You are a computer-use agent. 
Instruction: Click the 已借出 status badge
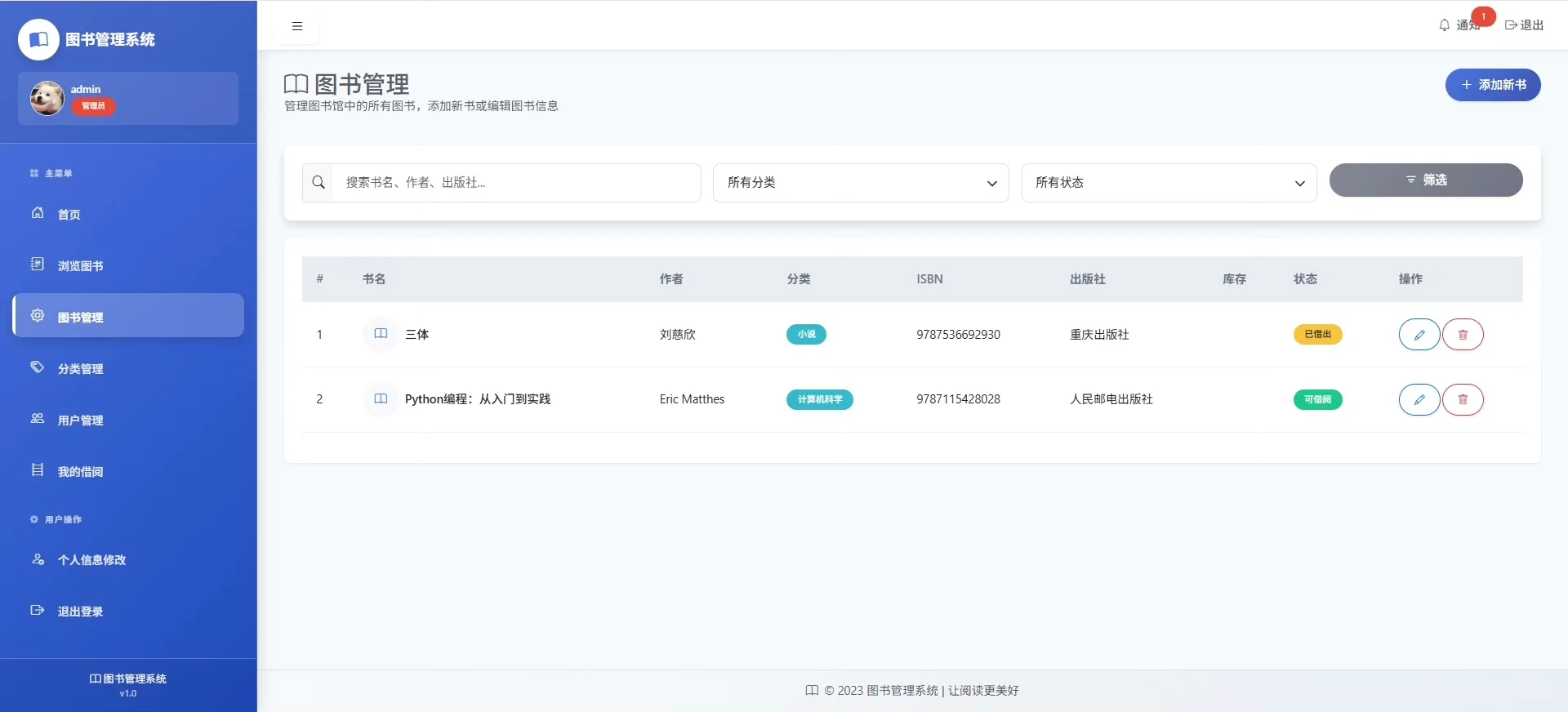pyautogui.click(x=1317, y=334)
